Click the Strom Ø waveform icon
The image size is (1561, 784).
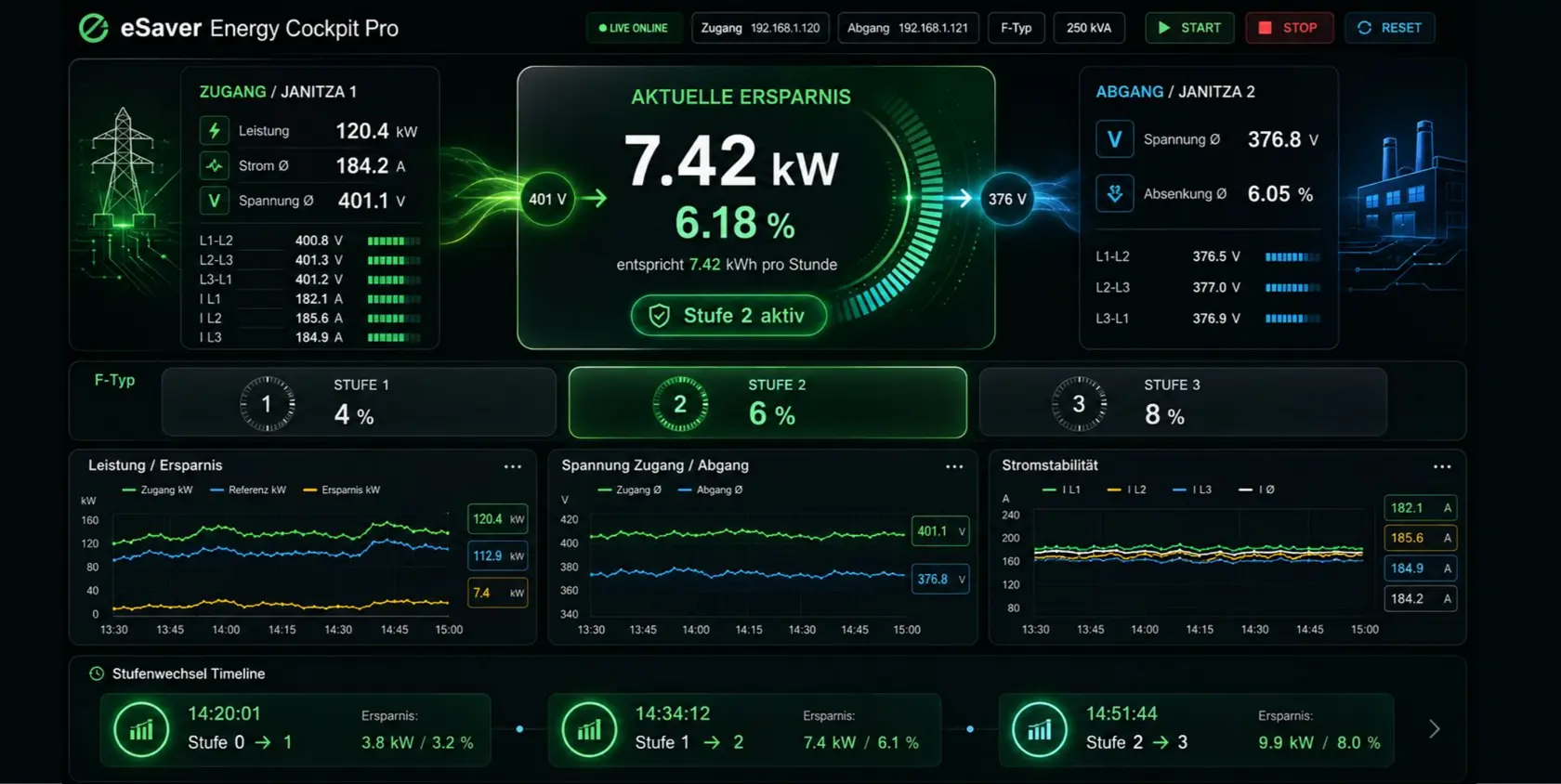pos(215,165)
